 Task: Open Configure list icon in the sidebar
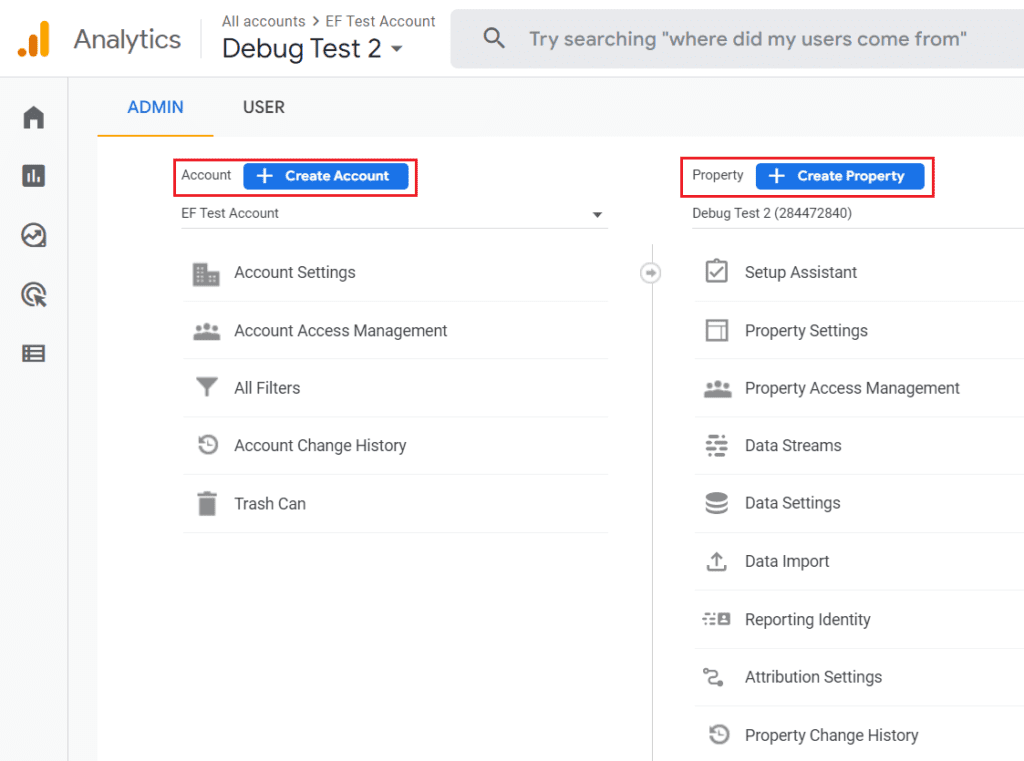[34, 353]
